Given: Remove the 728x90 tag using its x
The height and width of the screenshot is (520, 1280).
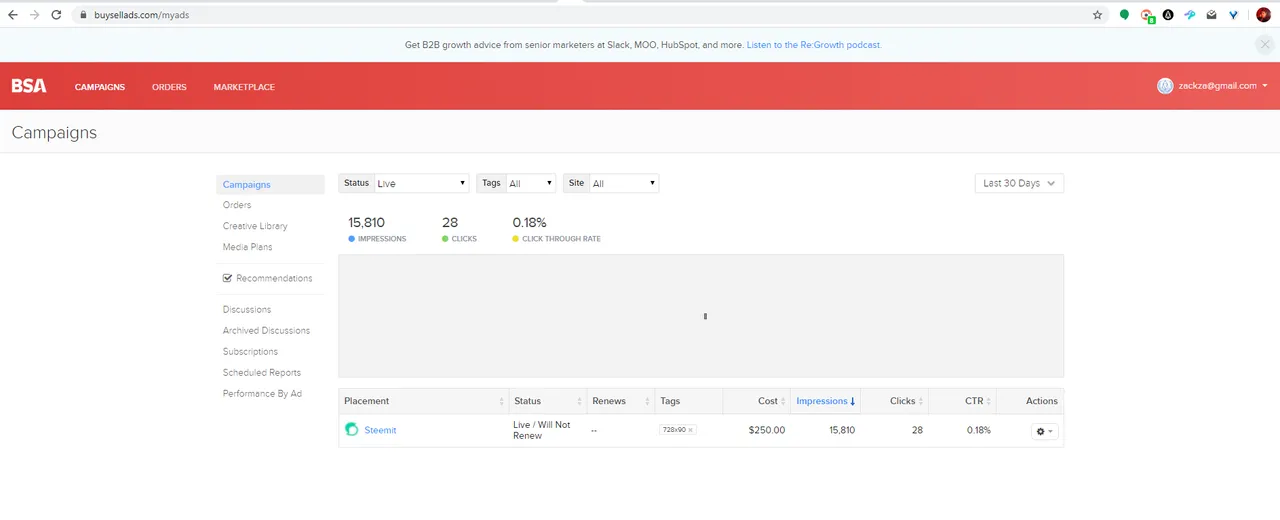Looking at the screenshot, I should click(690, 430).
